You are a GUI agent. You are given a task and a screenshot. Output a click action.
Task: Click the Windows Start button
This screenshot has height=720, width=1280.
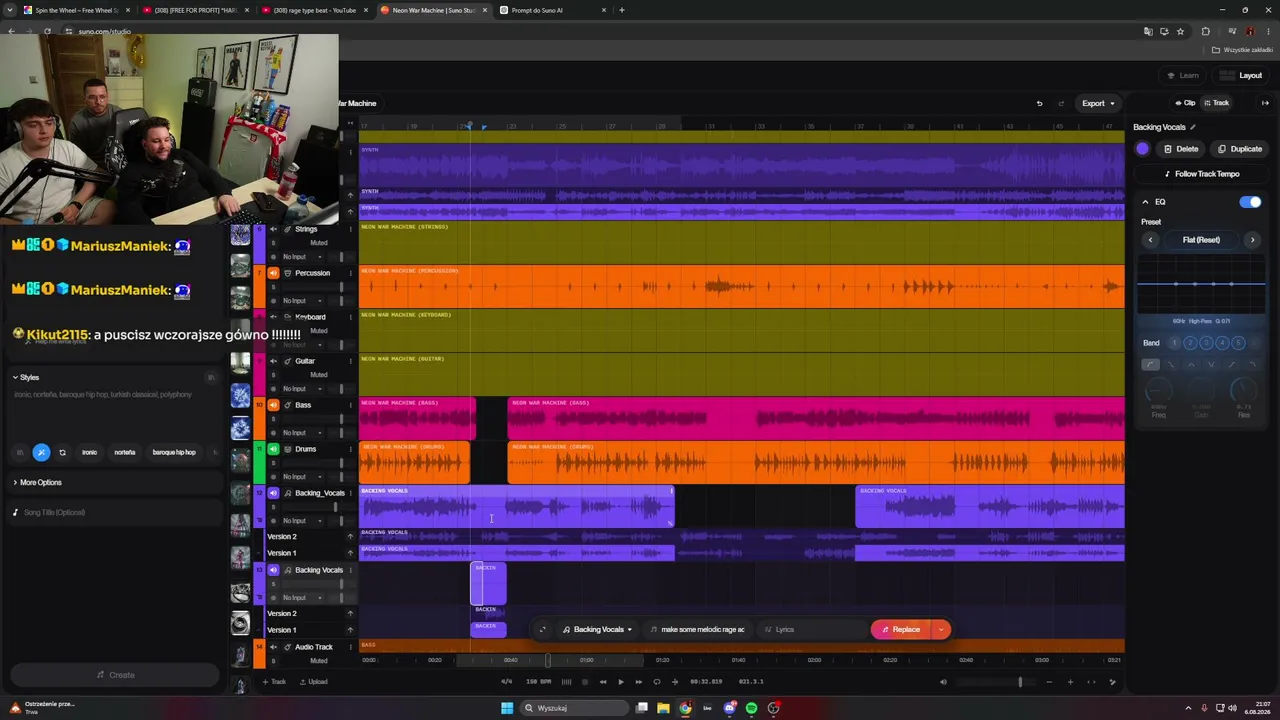(507, 708)
